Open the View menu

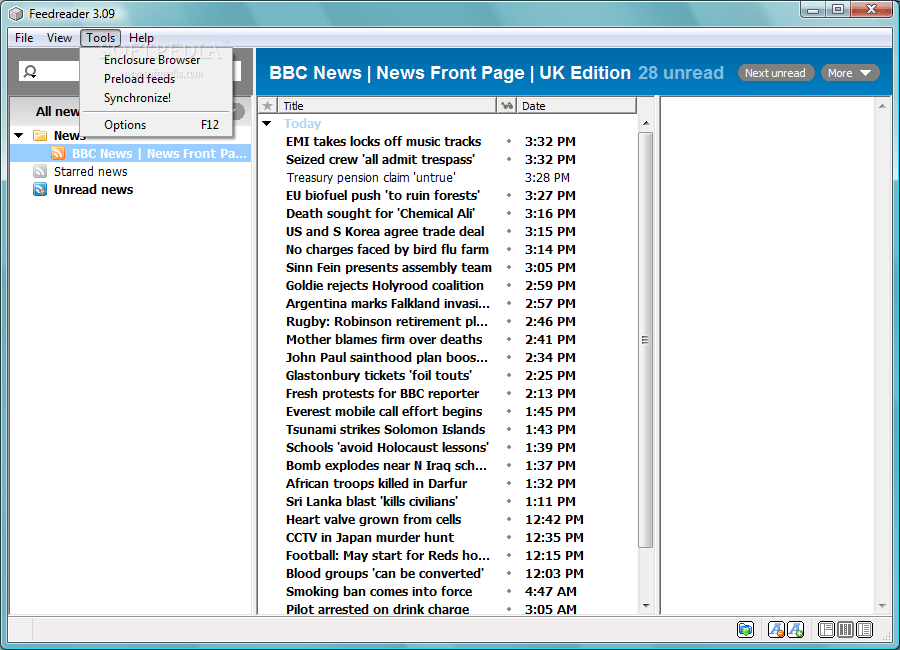pos(59,38)
